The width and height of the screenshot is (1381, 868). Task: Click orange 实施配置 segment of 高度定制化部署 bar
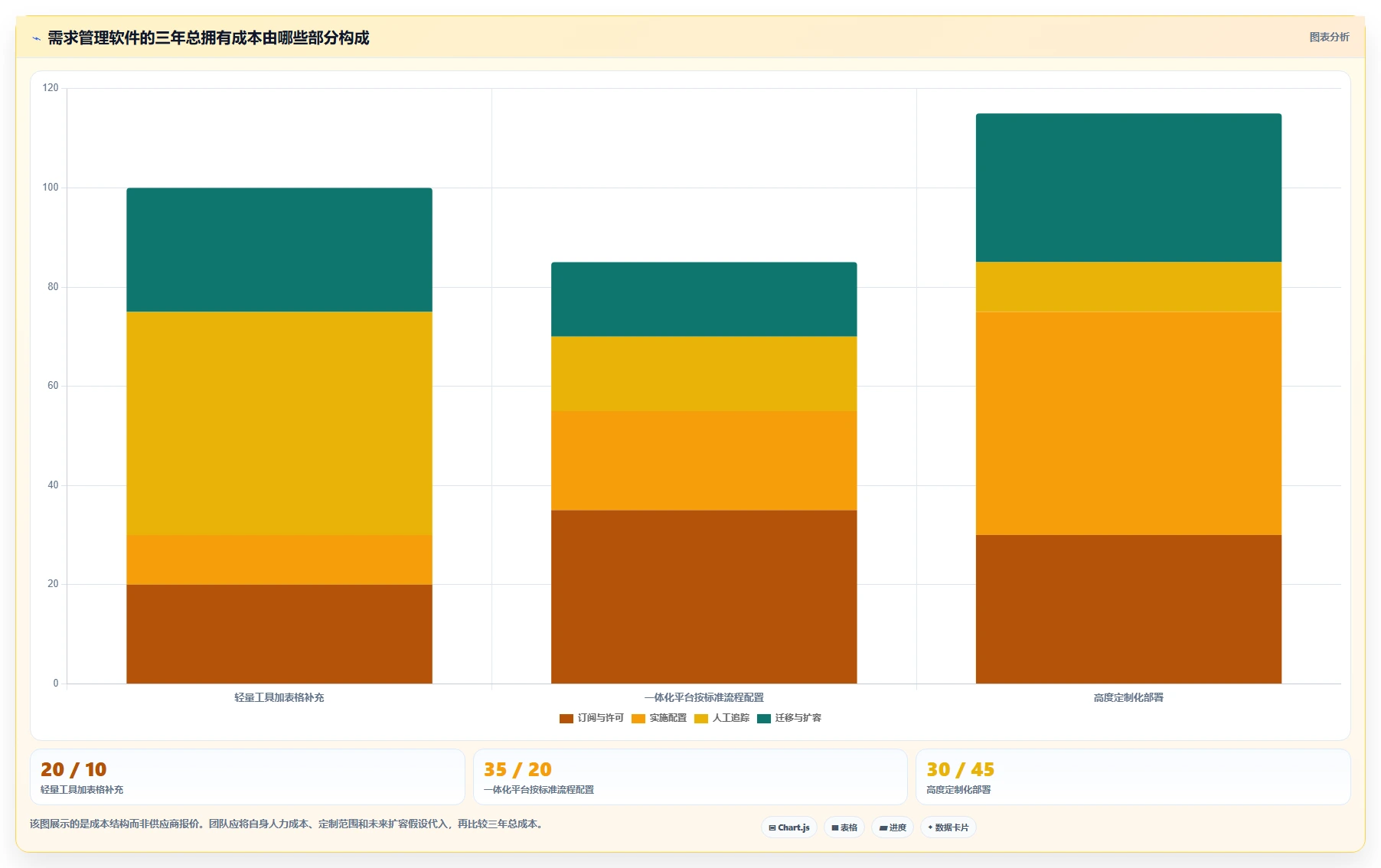(1128, 423)
